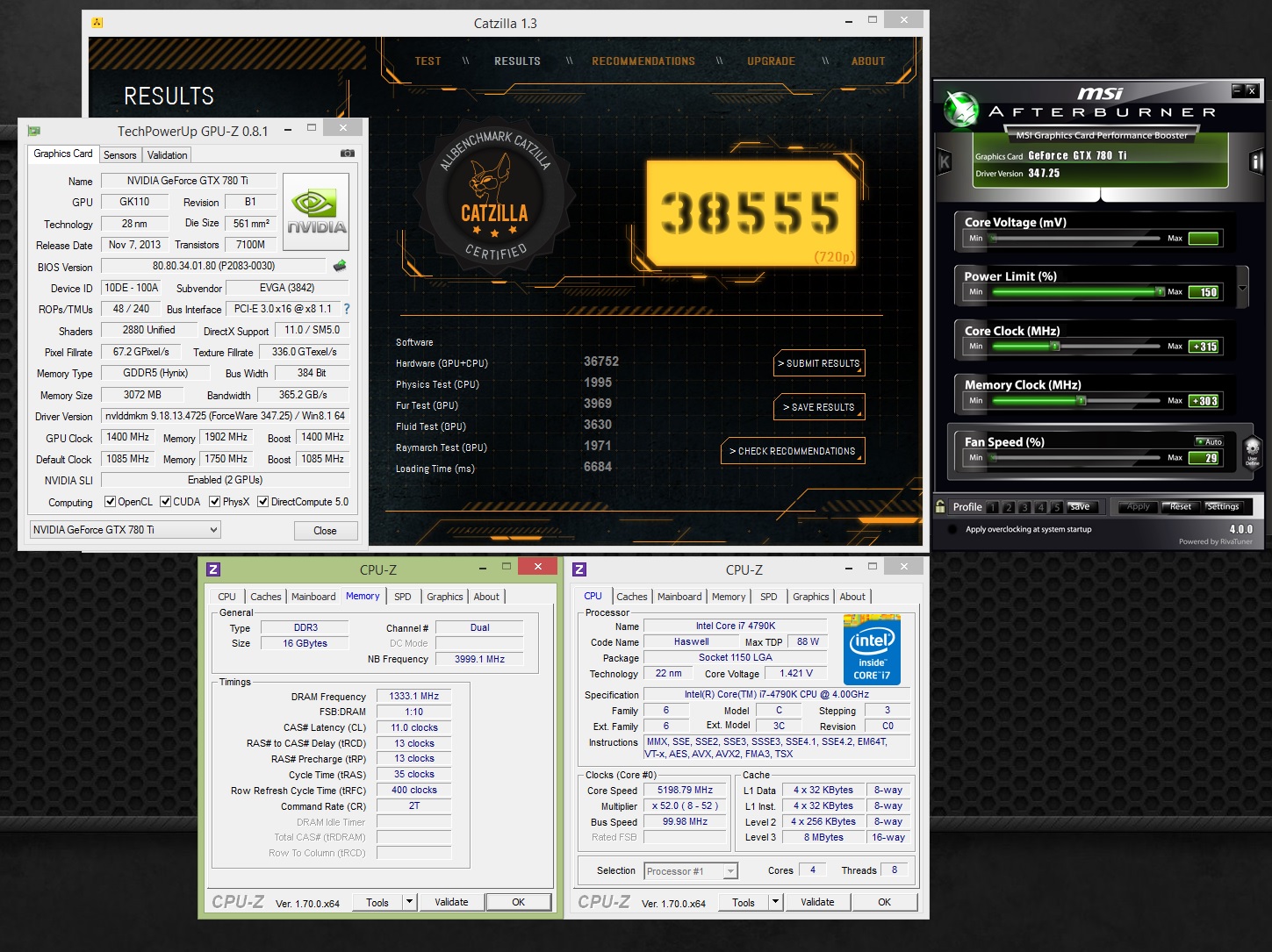
Task: Click the CPU-Z Memory window Z icon
Action: 213,569
